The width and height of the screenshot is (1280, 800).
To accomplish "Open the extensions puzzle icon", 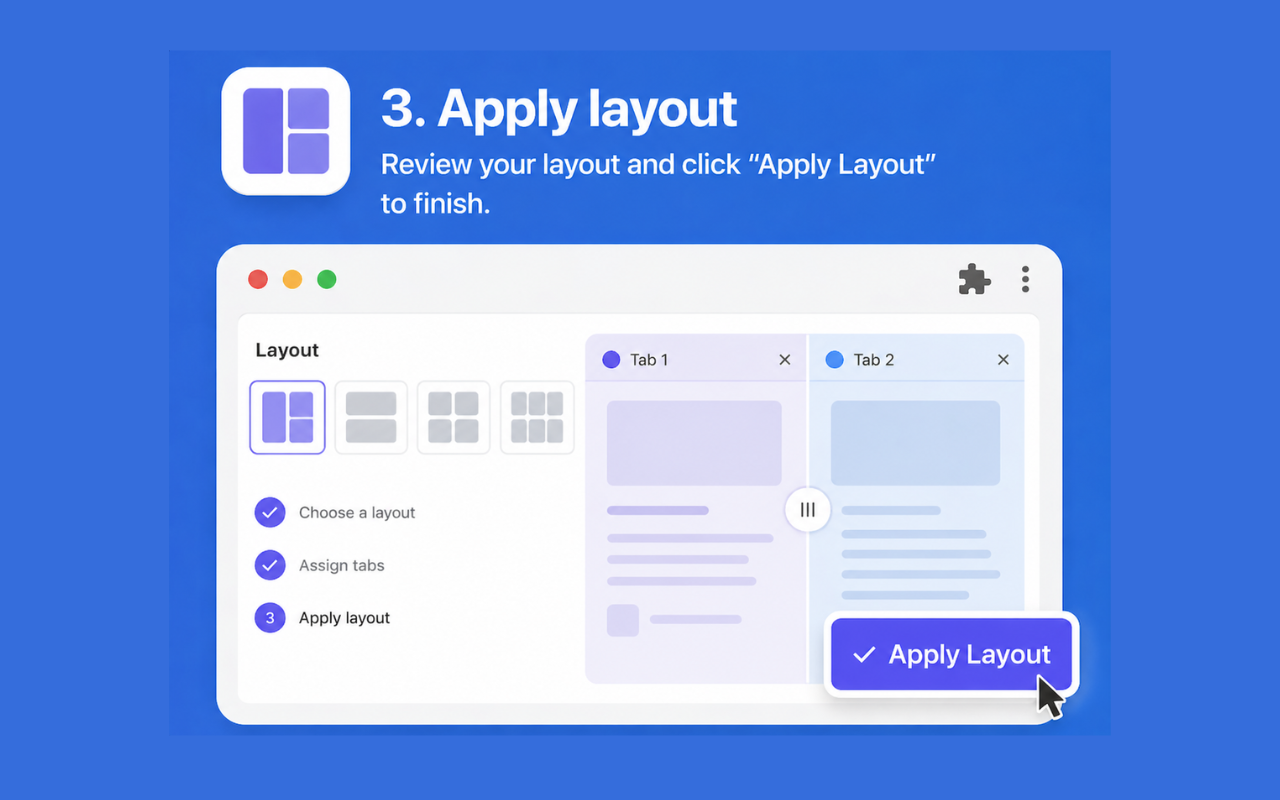I will coord(974,279).
